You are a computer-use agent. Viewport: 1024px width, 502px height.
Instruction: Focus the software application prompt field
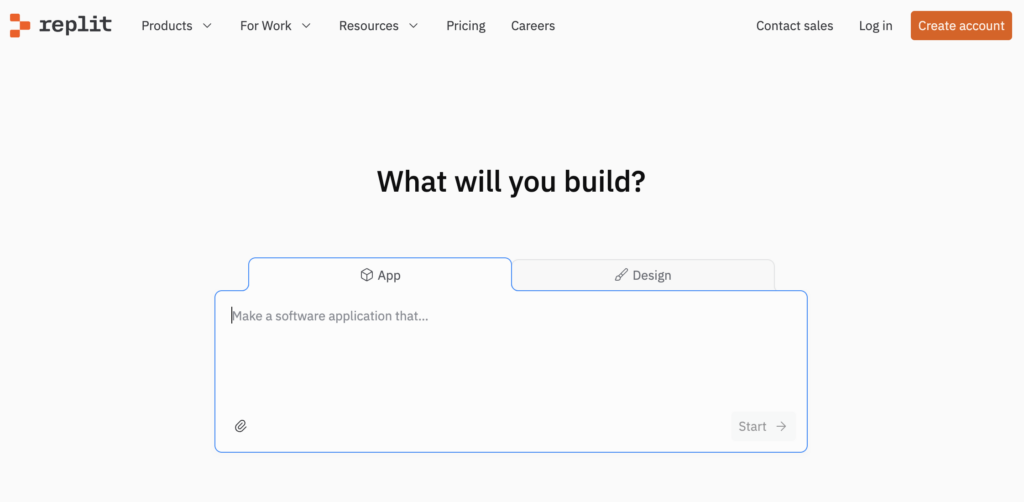pos(510,350)
